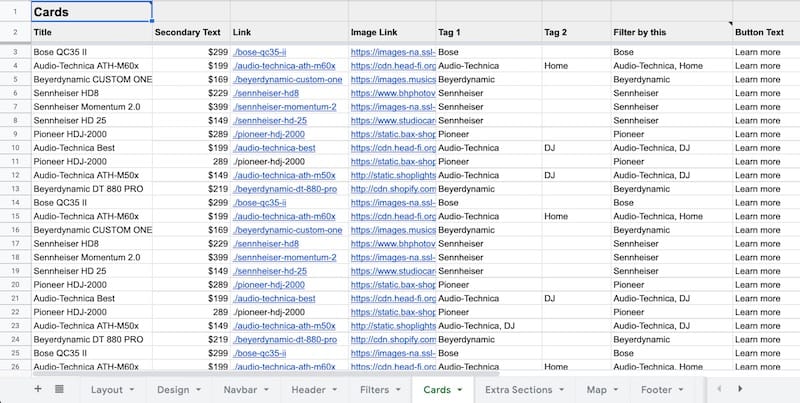800x403 pixels.
Task: Switch to the Header sheet tab
Action: tap(308, 390)
